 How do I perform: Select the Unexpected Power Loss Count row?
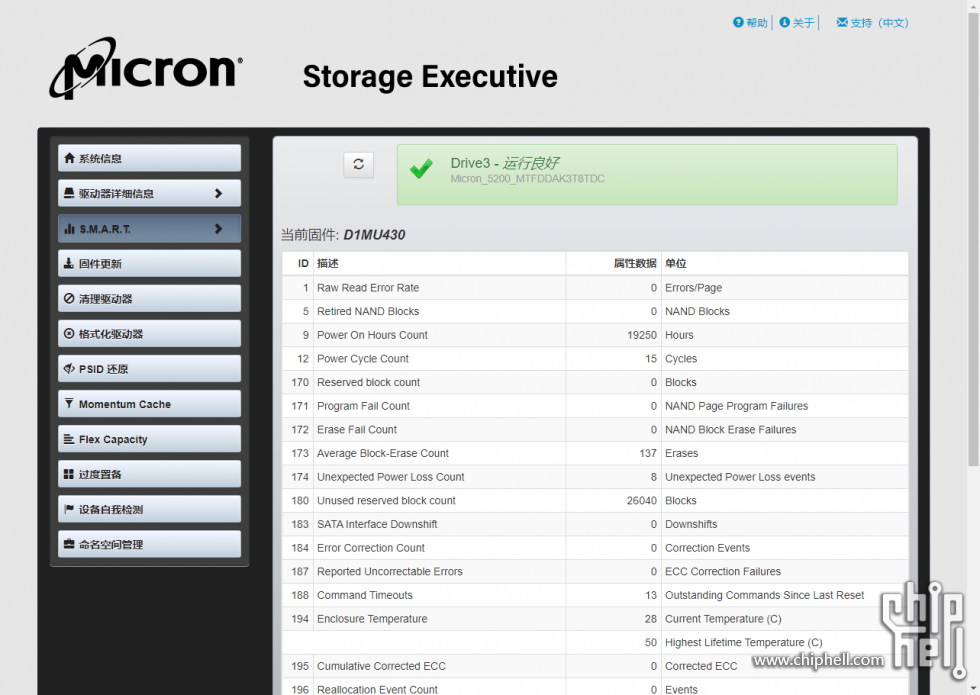click(595, 477)
